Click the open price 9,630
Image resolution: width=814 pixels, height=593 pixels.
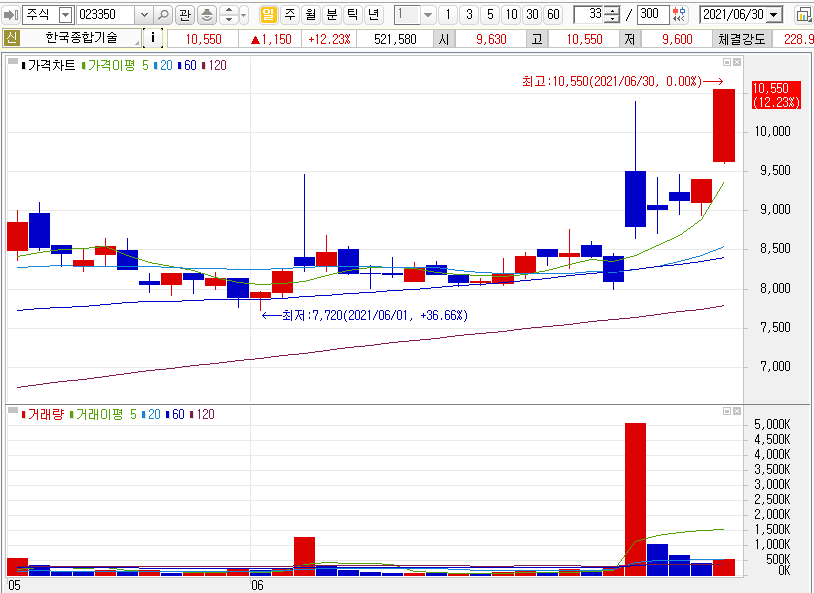click(491, 39)
